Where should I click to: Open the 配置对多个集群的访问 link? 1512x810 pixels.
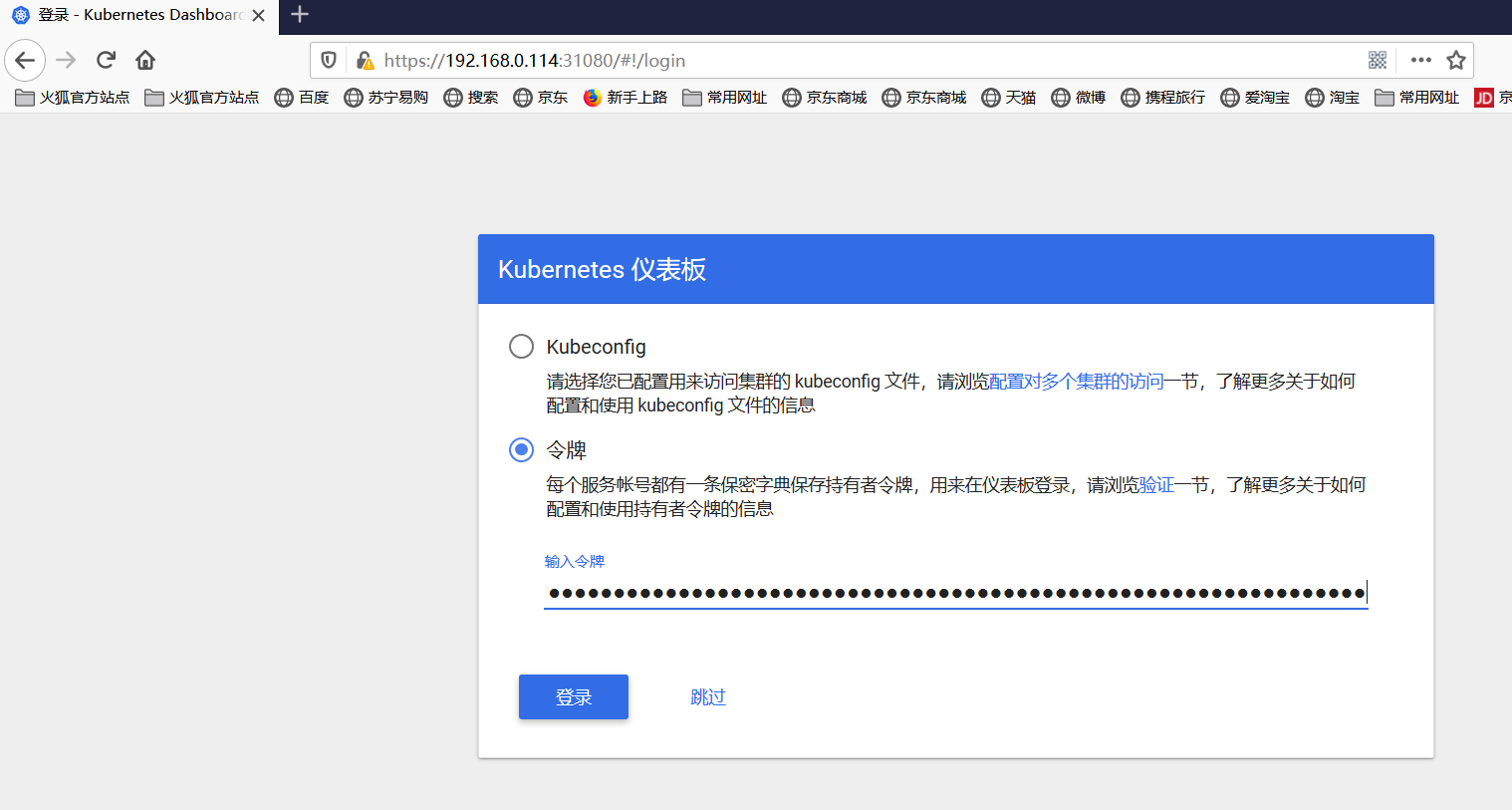coord(1077,382)
